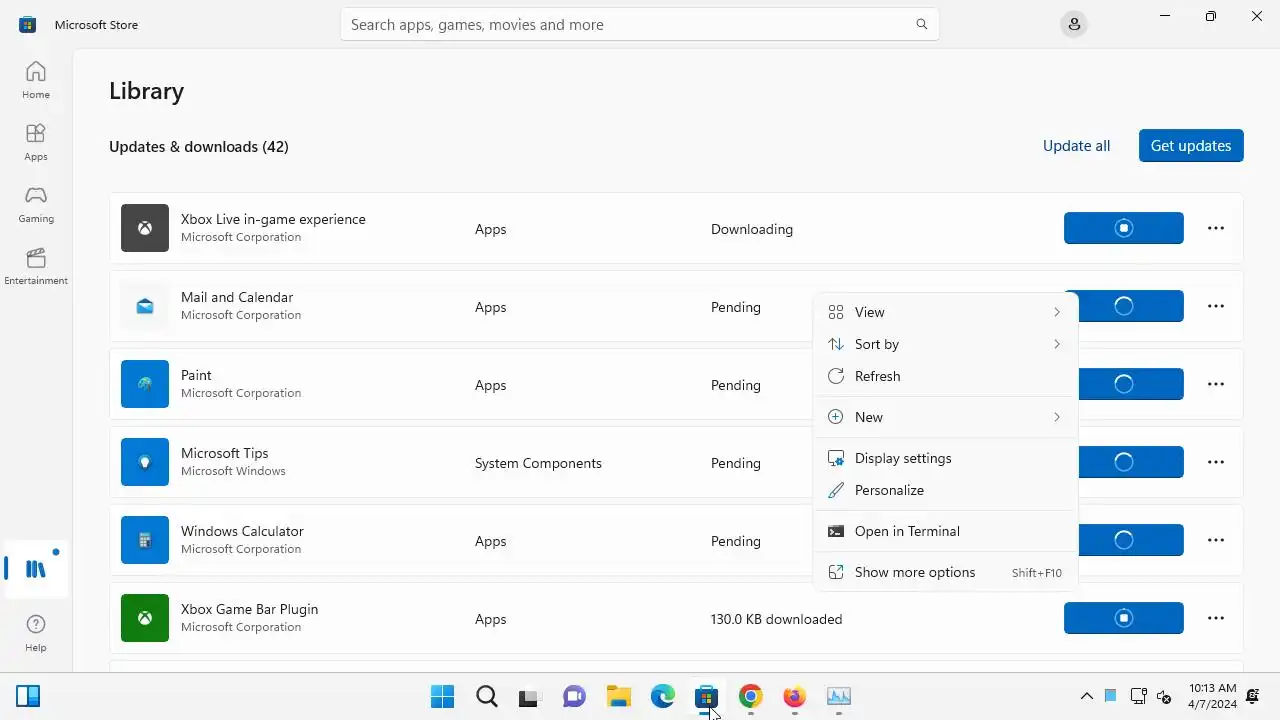The image size is (1280, 720).
Task: Click the Xbox Game Bar Plugin icon
Action: coord(145,618)
